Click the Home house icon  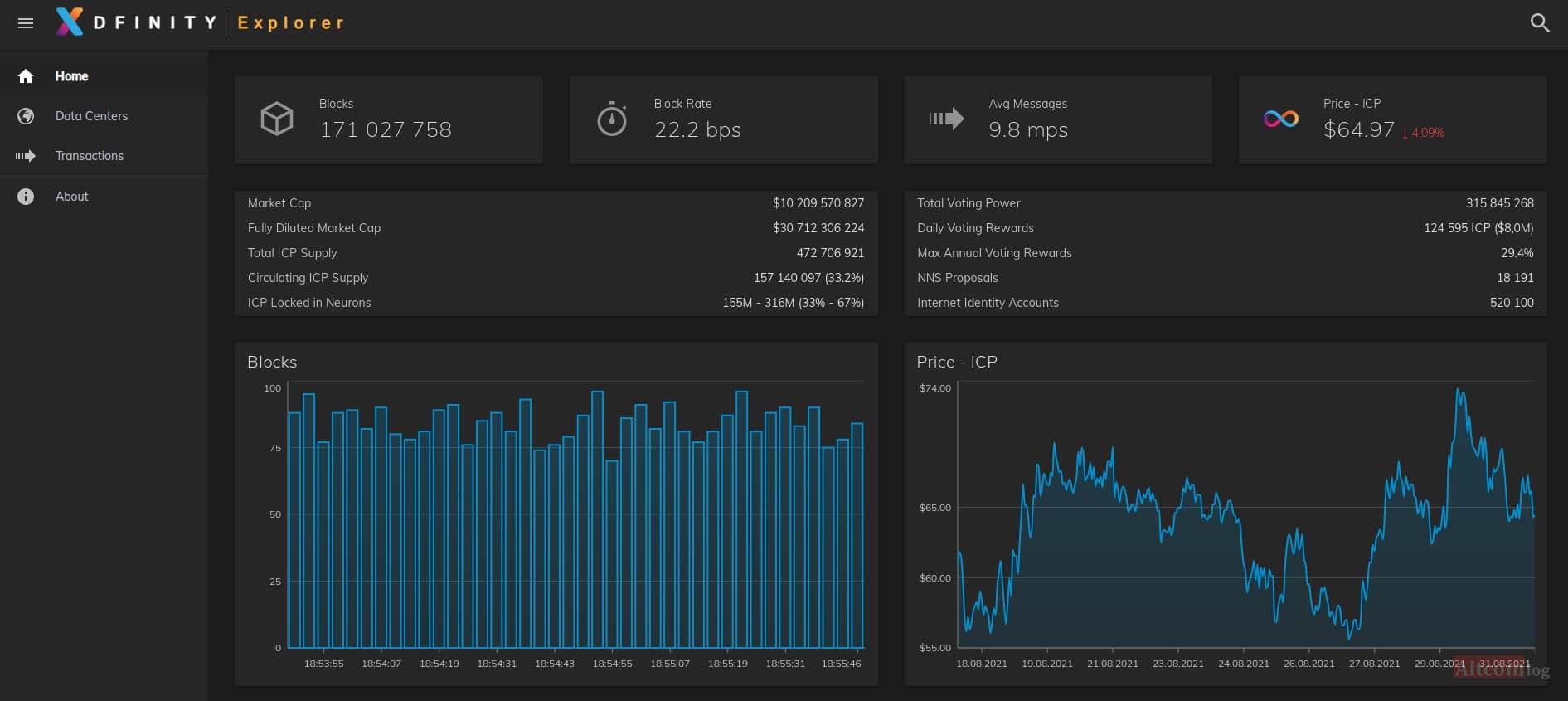click(x=26, y=76)
